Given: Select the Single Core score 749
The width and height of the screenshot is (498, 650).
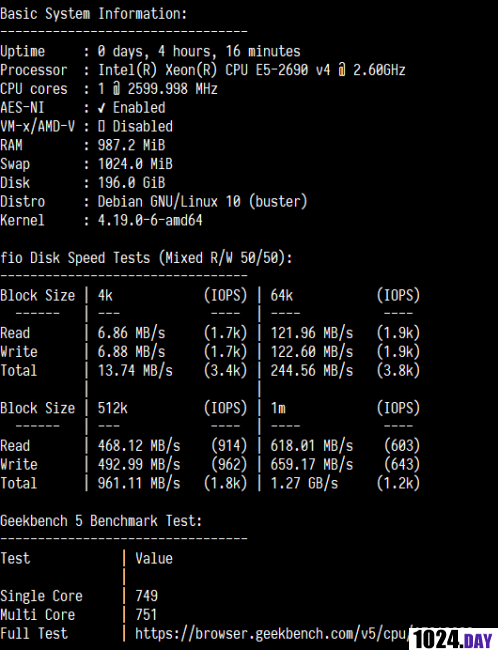Looking at the screenshot, I should point(146,596).
